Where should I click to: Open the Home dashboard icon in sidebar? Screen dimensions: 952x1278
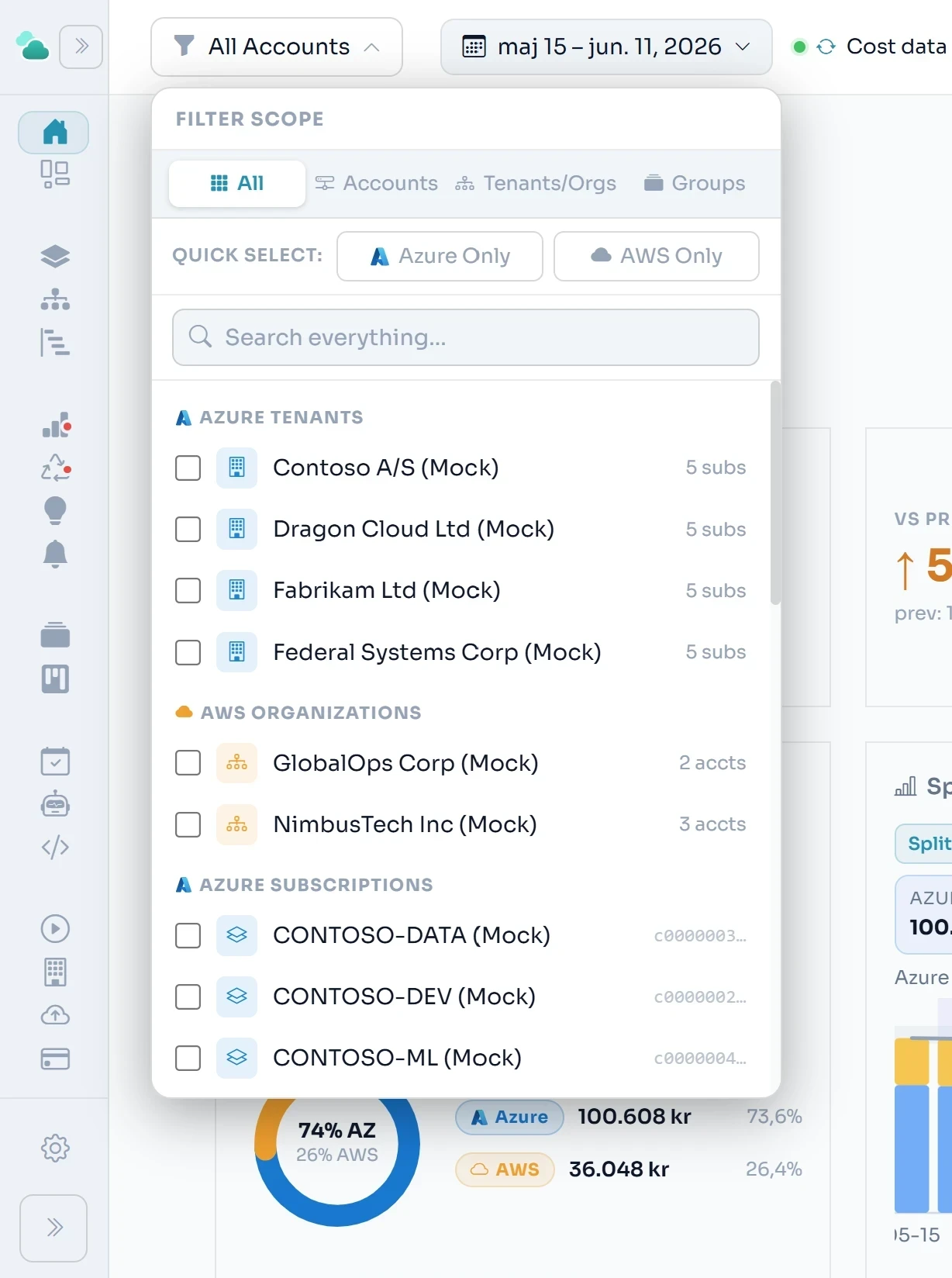pyautogui.click(x=54, y=132)
